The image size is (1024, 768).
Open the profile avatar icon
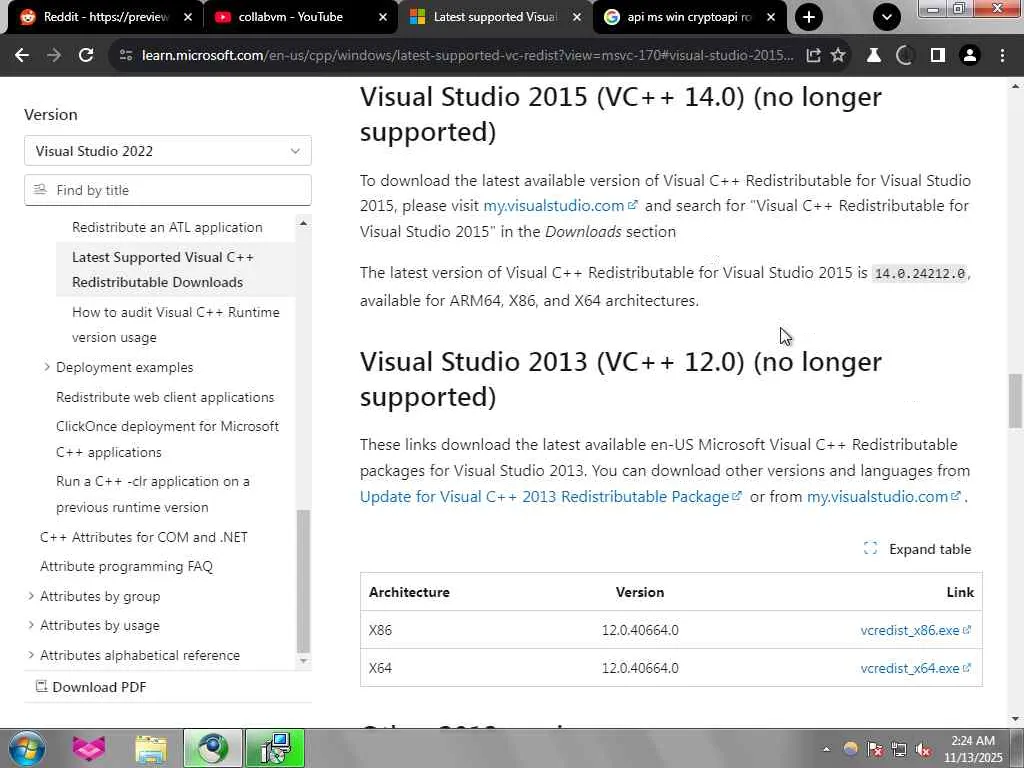tap(970, 56)
